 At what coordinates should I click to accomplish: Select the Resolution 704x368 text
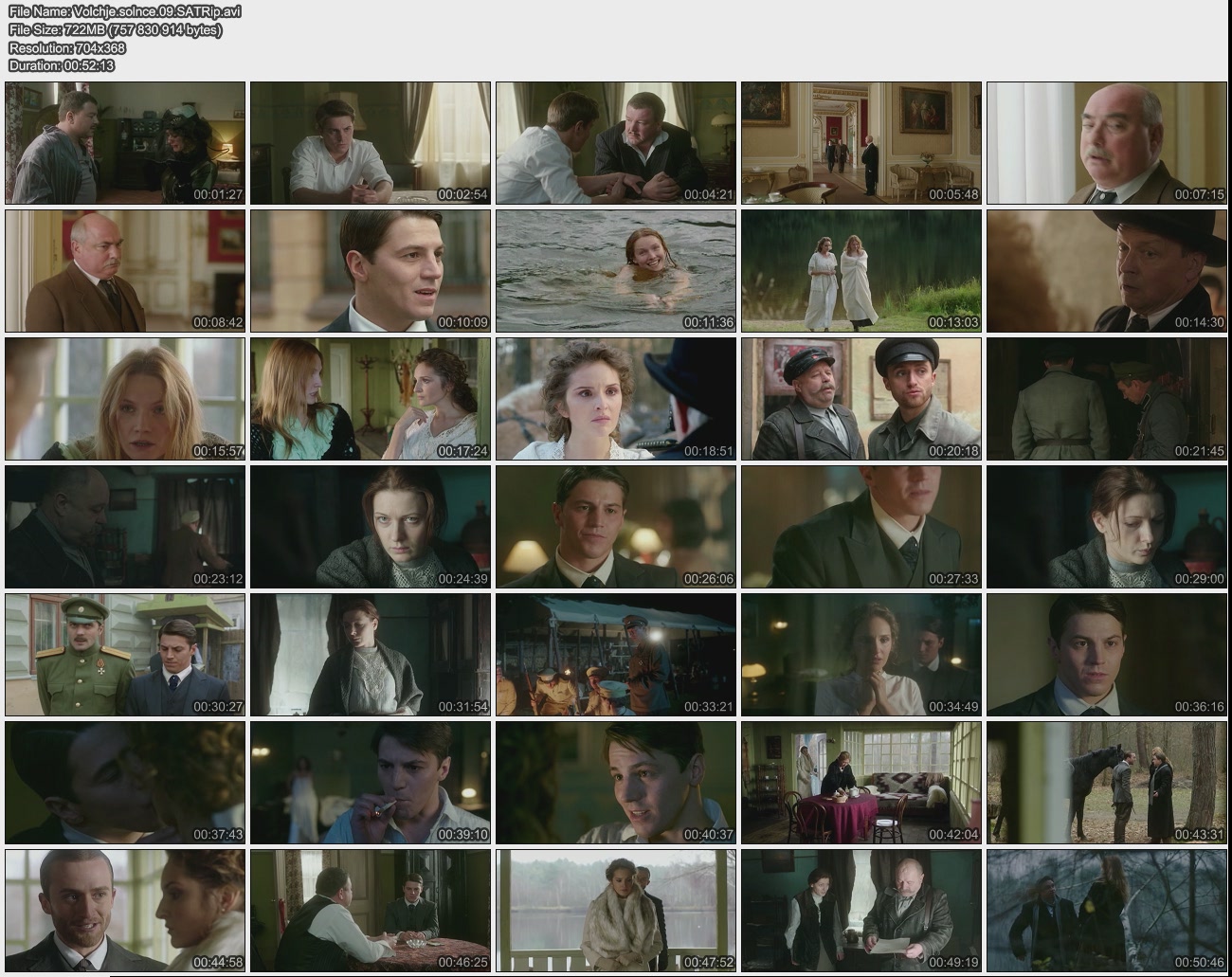(x=67, y=47)
